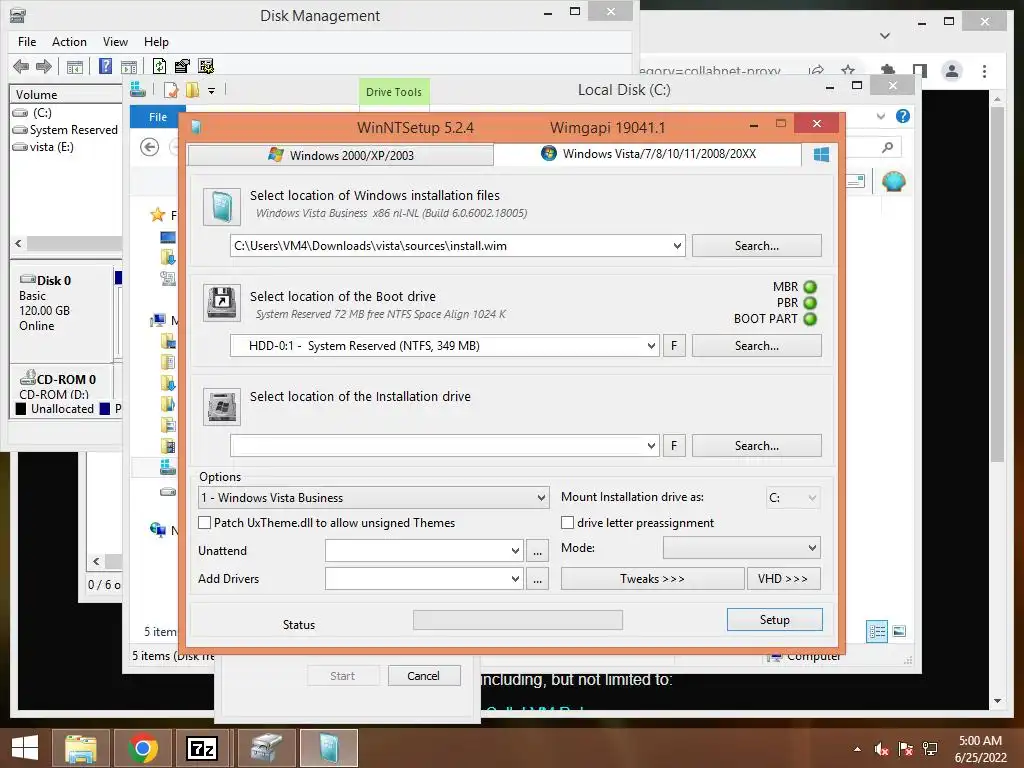Open 7-Zip from the taskbar
The width and height of the screenshot is (1024, 768).
pyautogui.click(x=201, y=748)
